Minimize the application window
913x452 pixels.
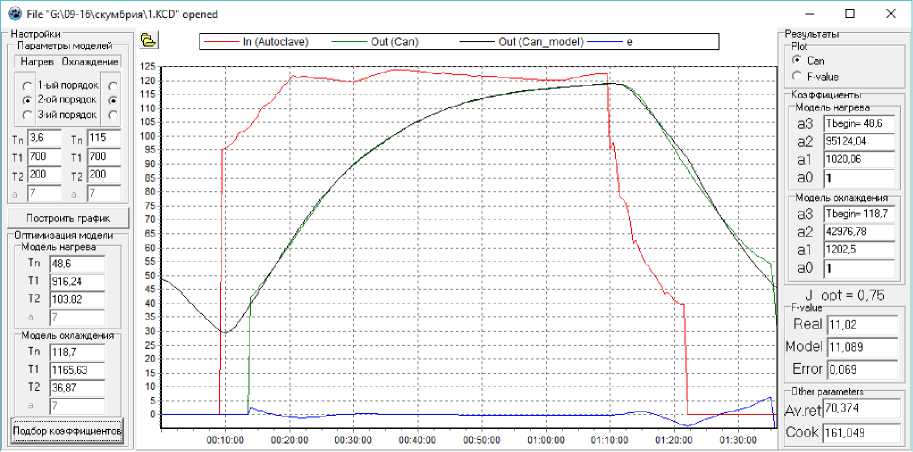tap(811, 13)
